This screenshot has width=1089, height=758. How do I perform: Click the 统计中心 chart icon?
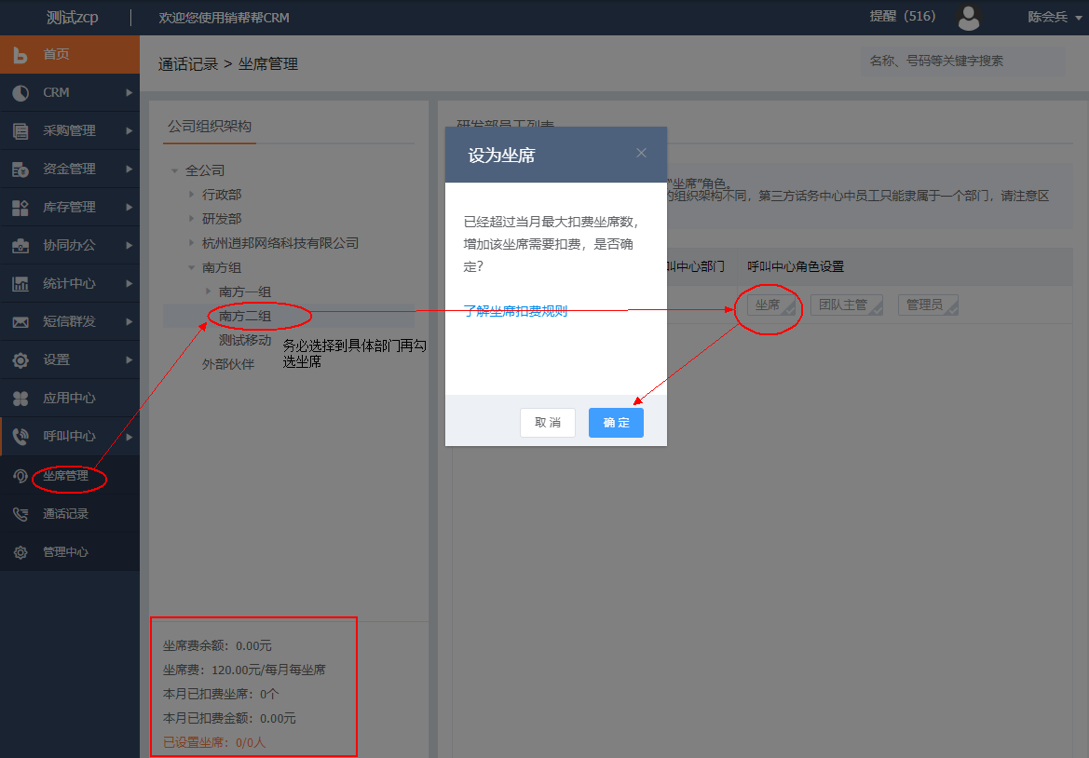click(20, 284)
